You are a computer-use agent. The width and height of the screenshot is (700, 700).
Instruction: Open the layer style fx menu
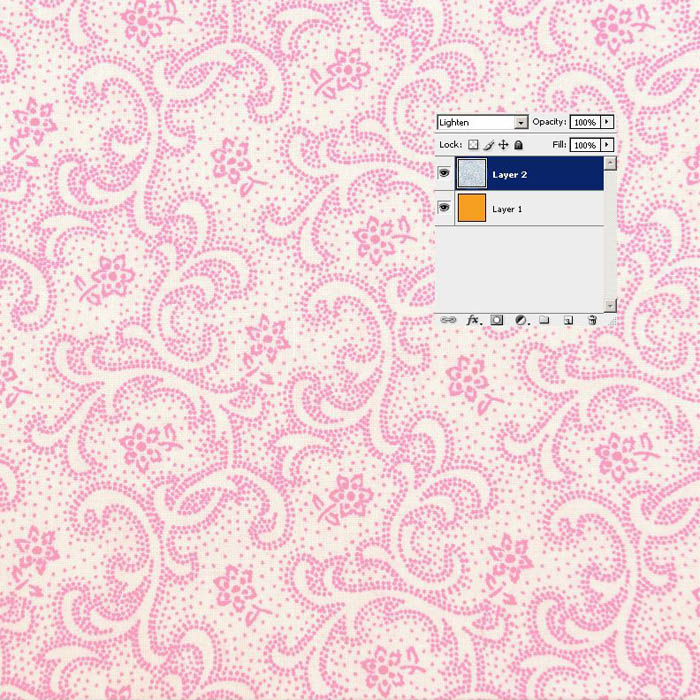(x=473, y=320)
